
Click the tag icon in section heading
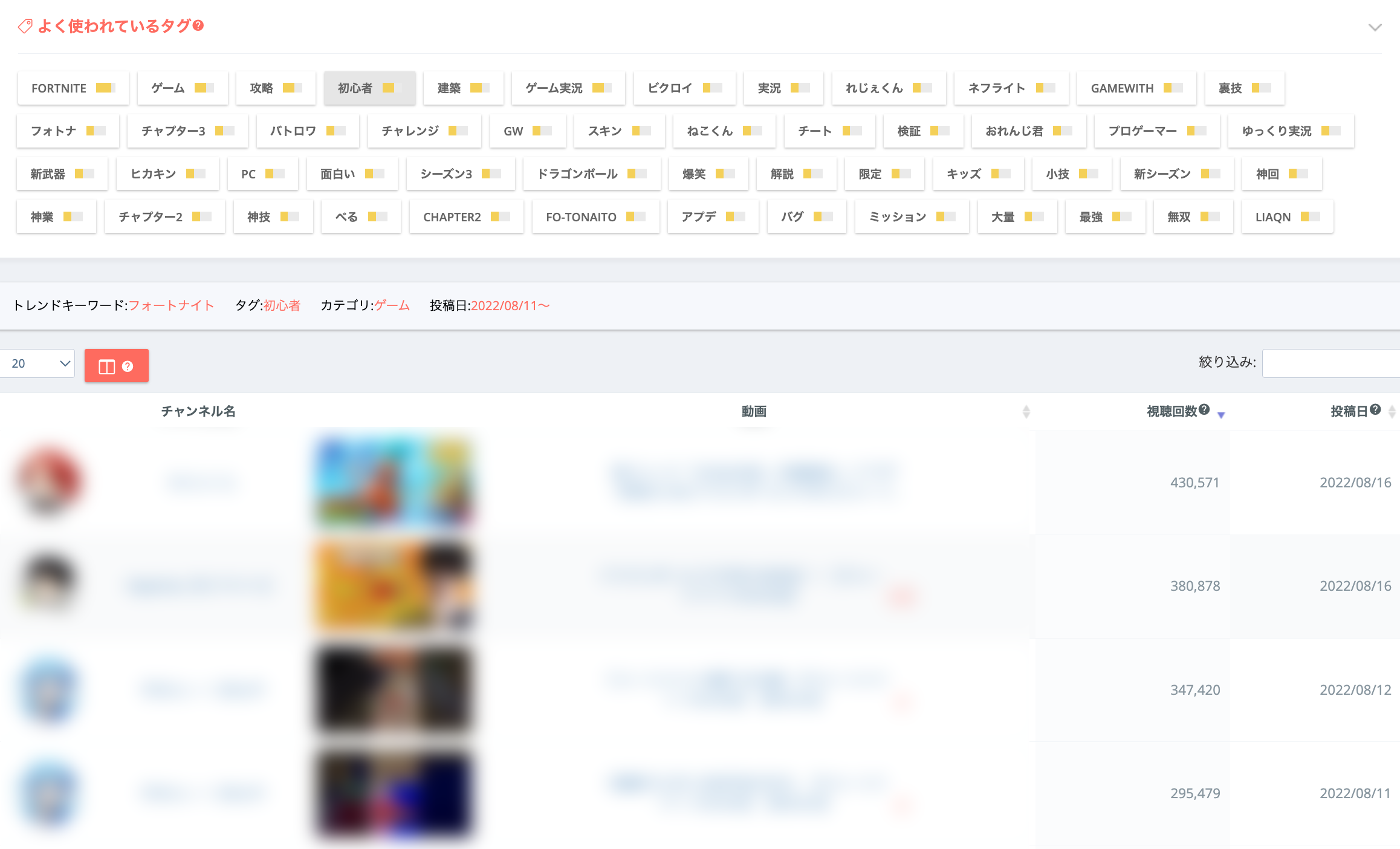click(25, 26)
